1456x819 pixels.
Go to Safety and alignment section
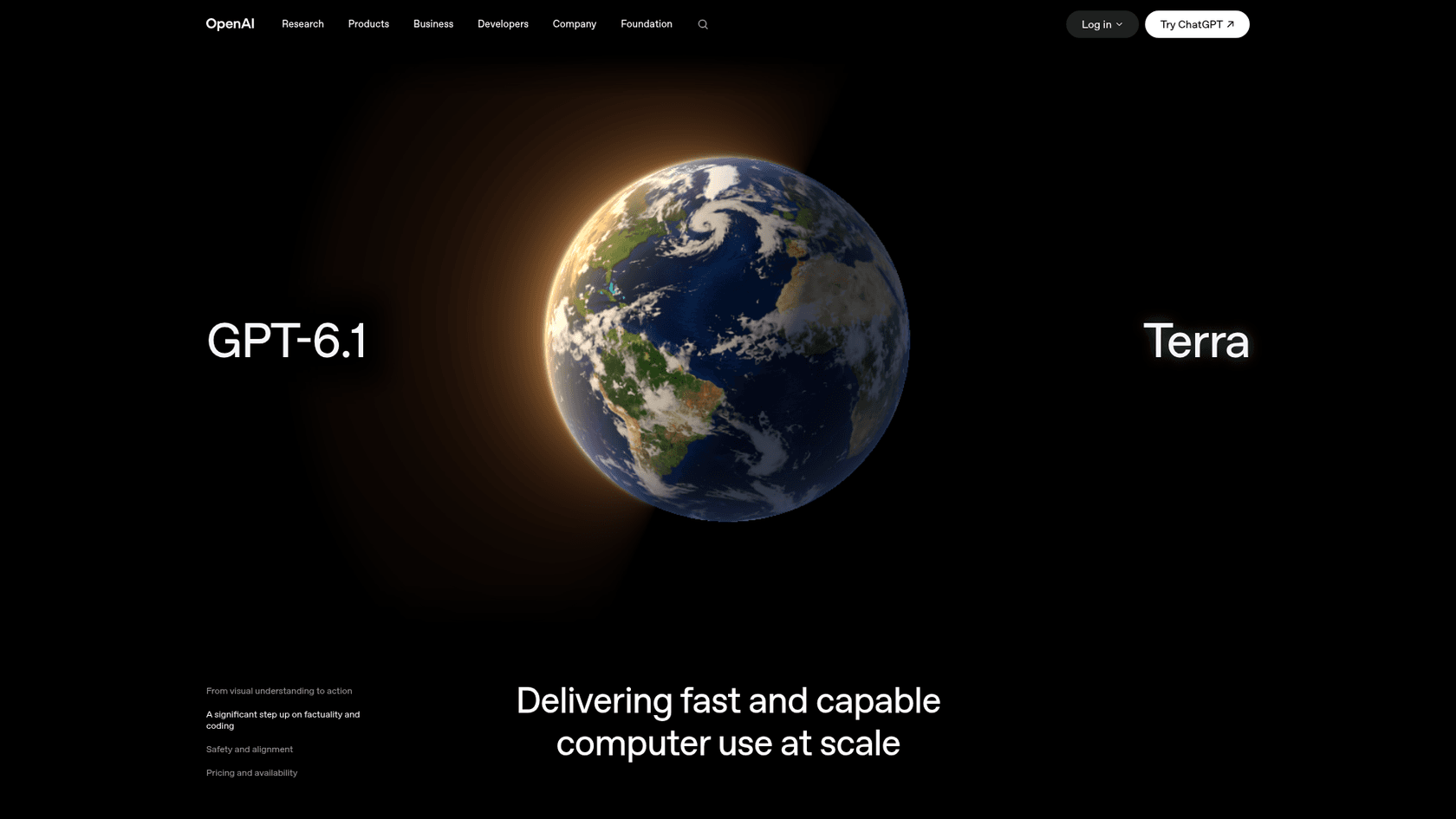[x=250, y=749]
